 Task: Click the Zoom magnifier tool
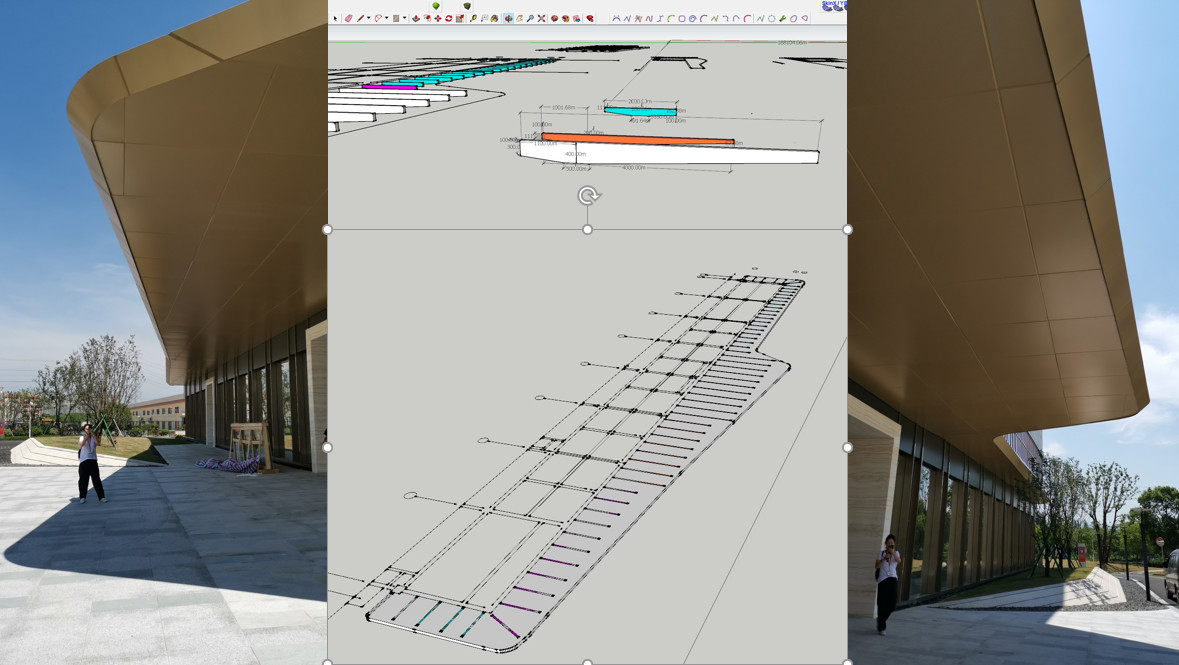[530, 18]
